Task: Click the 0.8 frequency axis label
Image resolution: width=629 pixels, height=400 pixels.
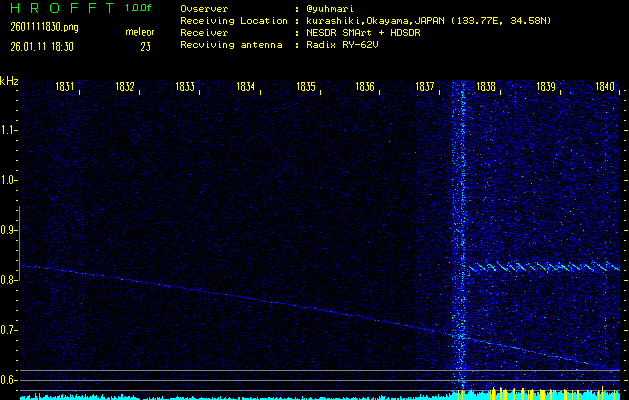Action: (x=9, y=280)
